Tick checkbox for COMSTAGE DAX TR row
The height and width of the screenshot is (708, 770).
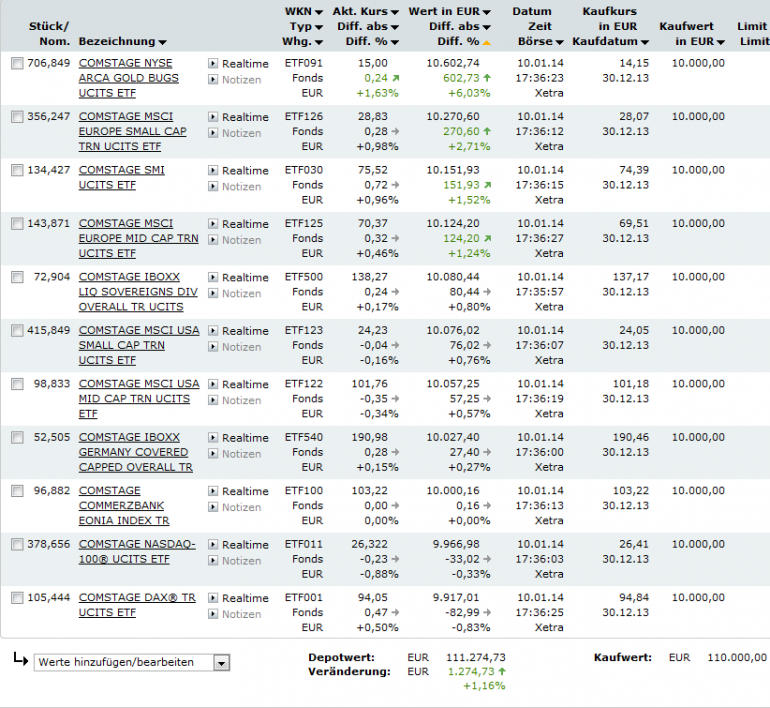click(17, 599)
